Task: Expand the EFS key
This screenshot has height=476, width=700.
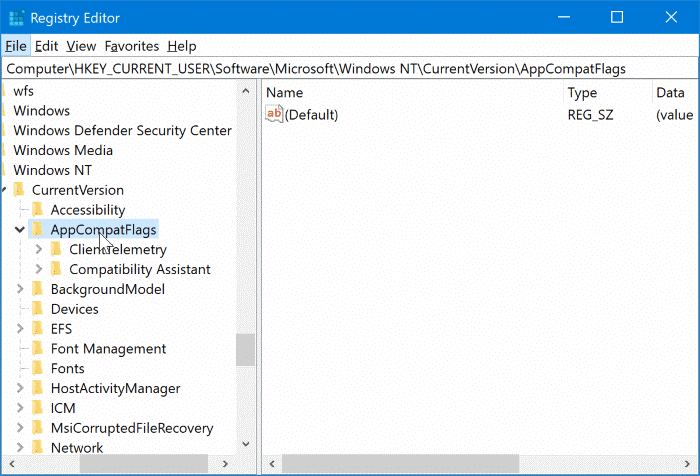Action: (x=20, y=329)
